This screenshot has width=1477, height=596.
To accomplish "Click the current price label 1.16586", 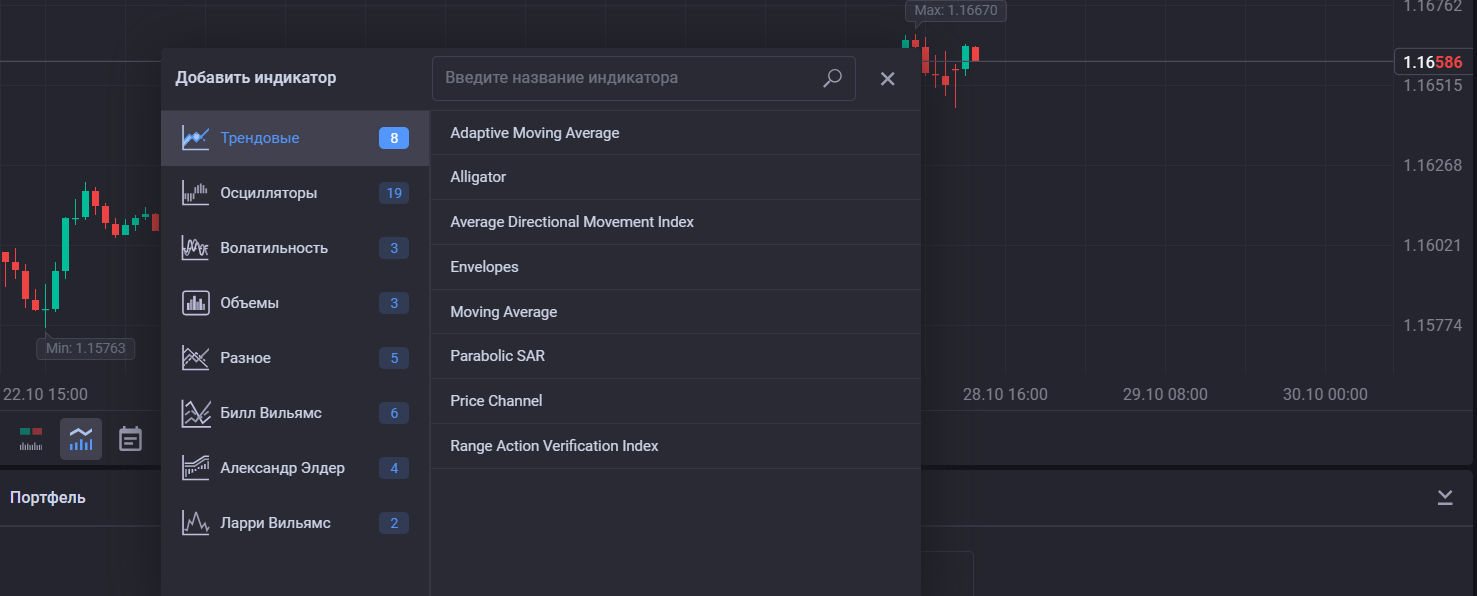I will (x=1432, y=62).
